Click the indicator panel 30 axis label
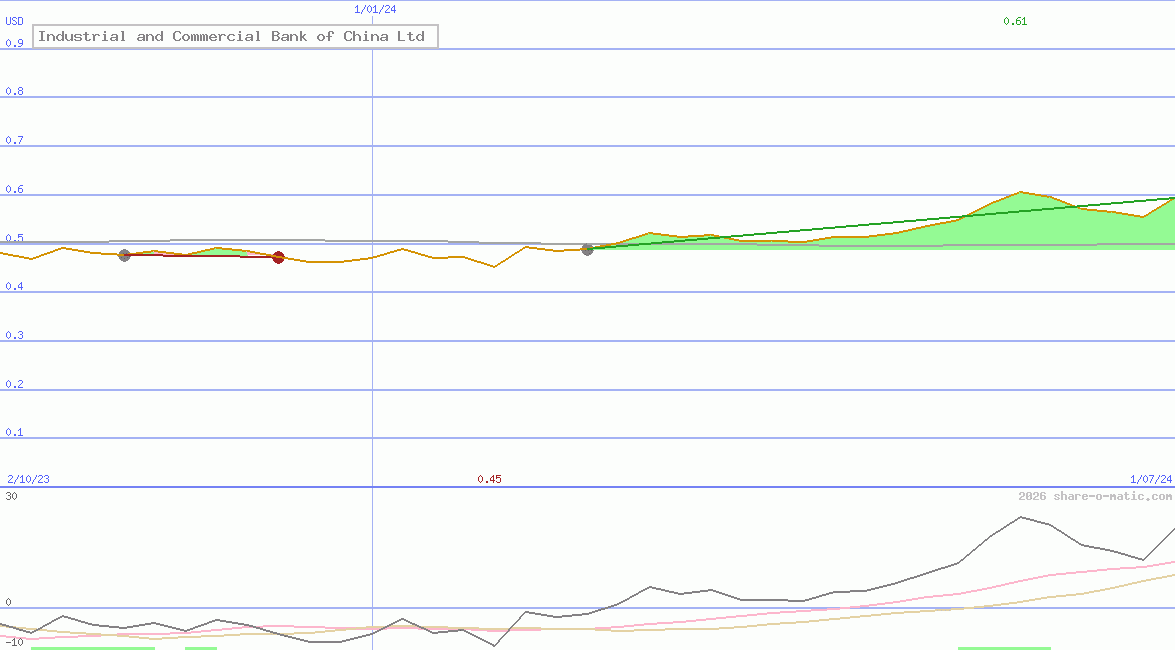The width and height of the screenshot is (1175, 650). pyautogui.click(x=11, y=496)
